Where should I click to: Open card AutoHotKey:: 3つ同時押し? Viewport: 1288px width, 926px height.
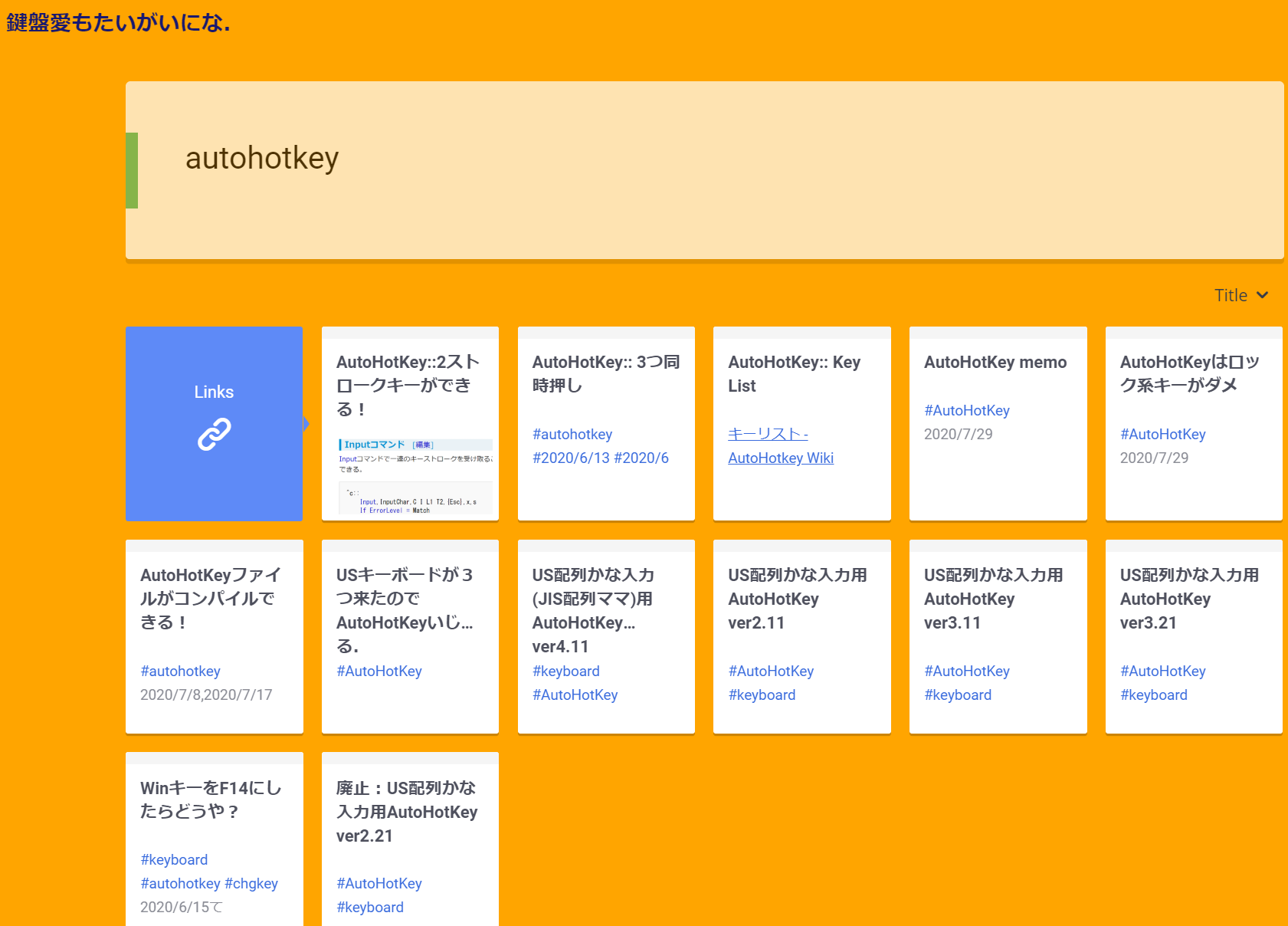606,424
